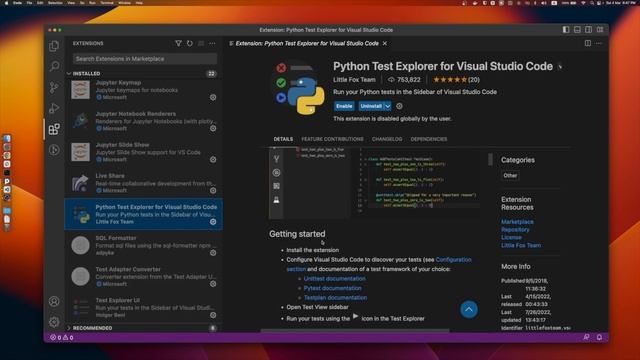Click manage gear next to Uninstall button

(x=399, y=106)
